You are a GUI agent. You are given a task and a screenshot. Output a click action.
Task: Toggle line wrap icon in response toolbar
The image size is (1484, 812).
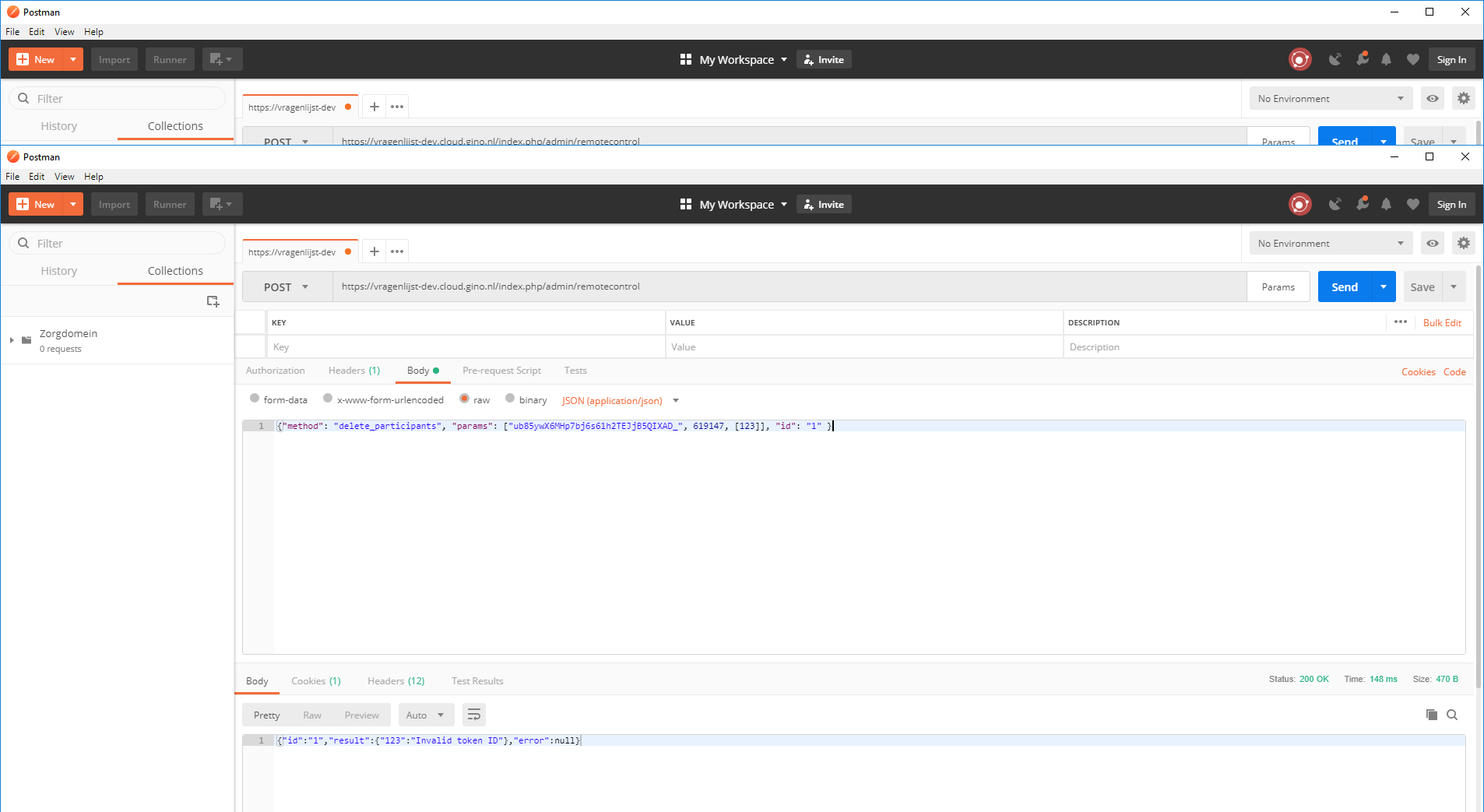pos(473,715)
